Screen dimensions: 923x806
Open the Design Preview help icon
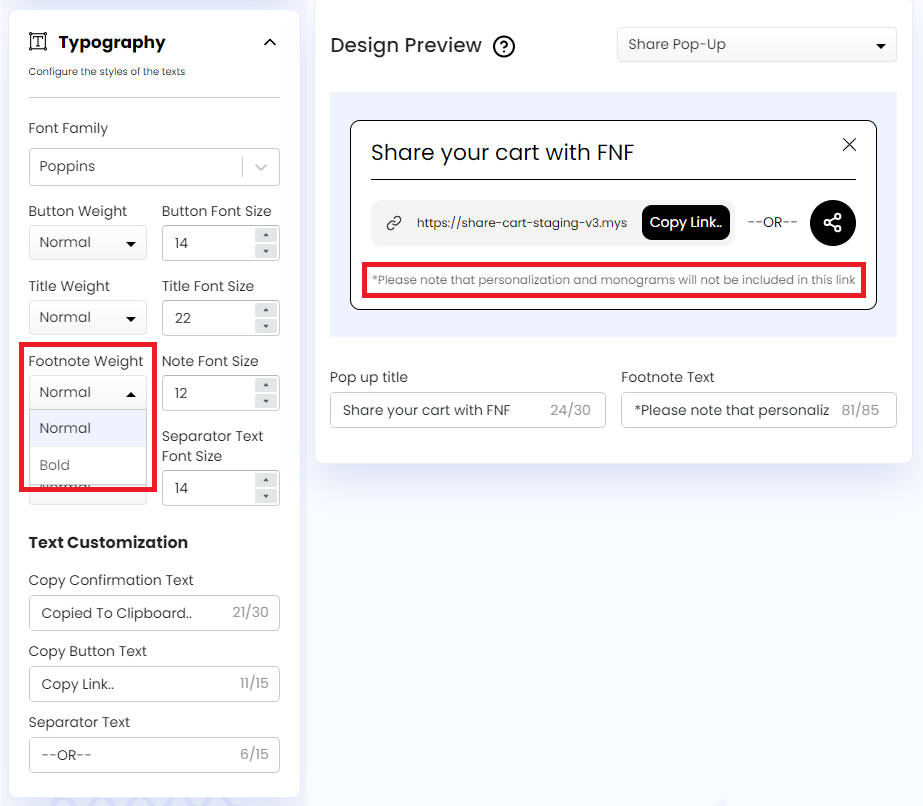click(x=504, y=46)
